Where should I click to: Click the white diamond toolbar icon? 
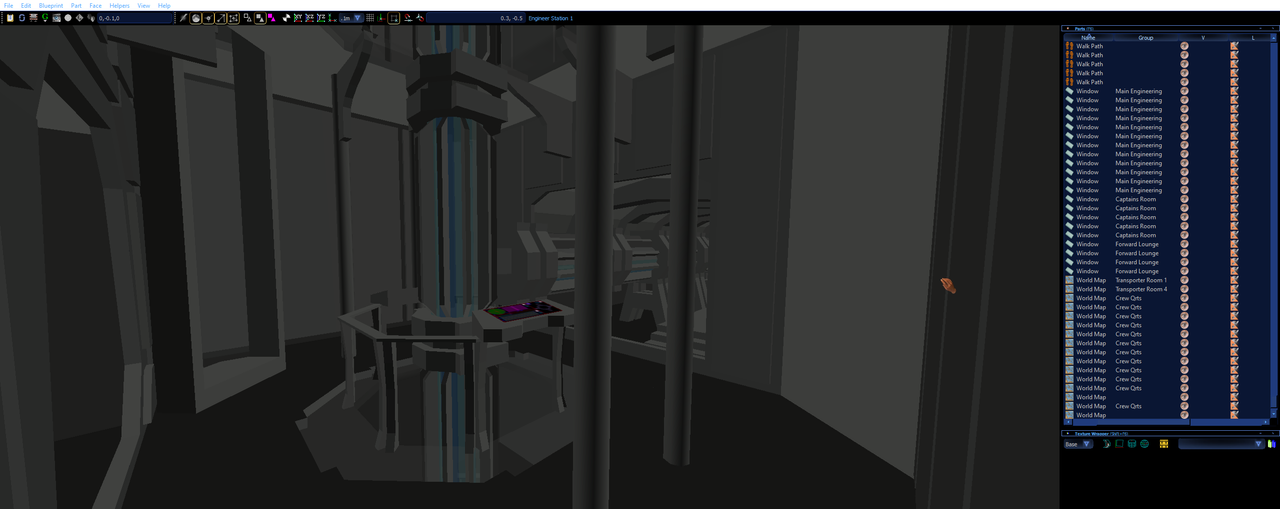(x=79, y=18)
